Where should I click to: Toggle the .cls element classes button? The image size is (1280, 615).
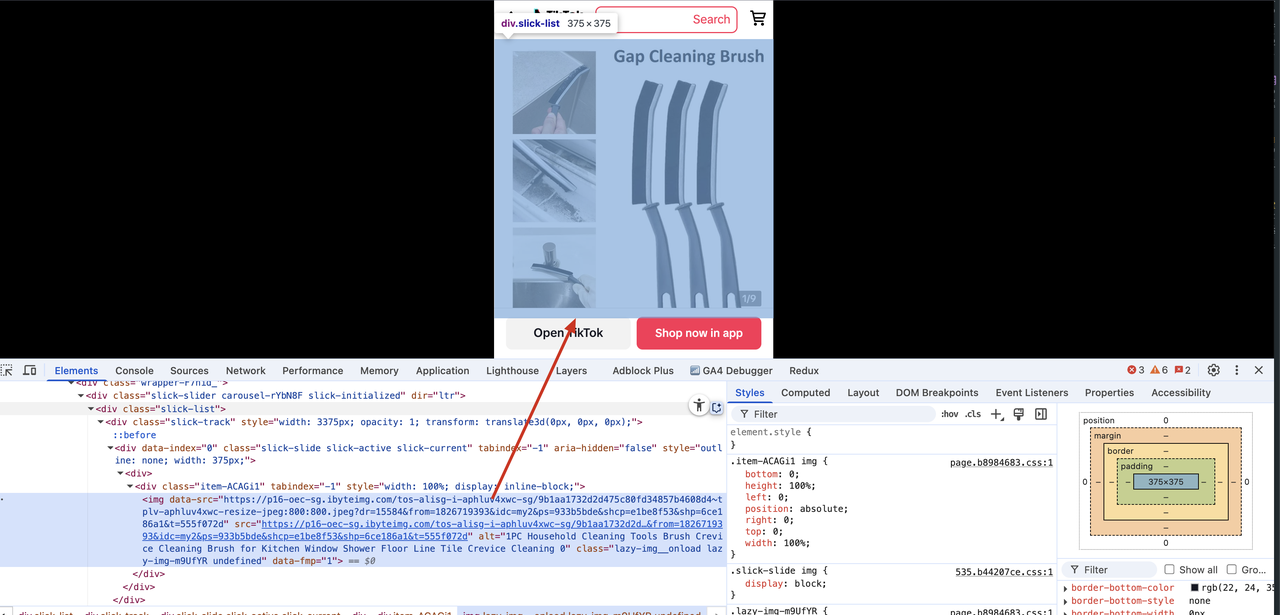tap(973, 414)
